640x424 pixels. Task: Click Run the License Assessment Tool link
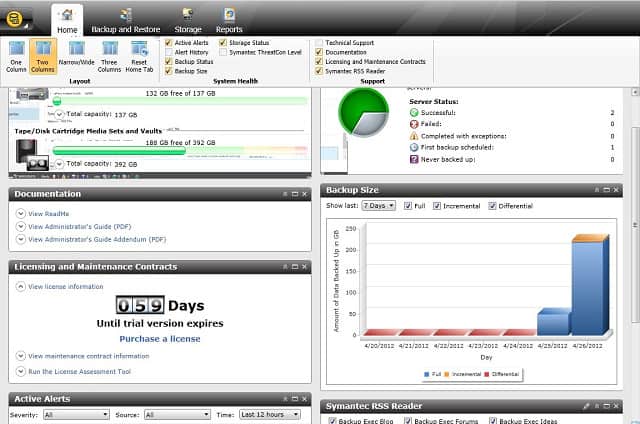[x=80, y=371]
